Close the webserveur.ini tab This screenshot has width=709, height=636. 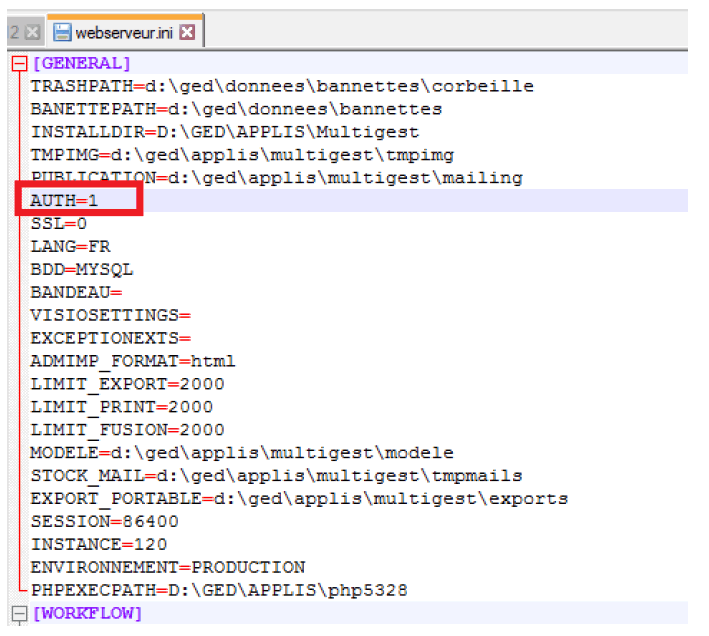[187, 32]
